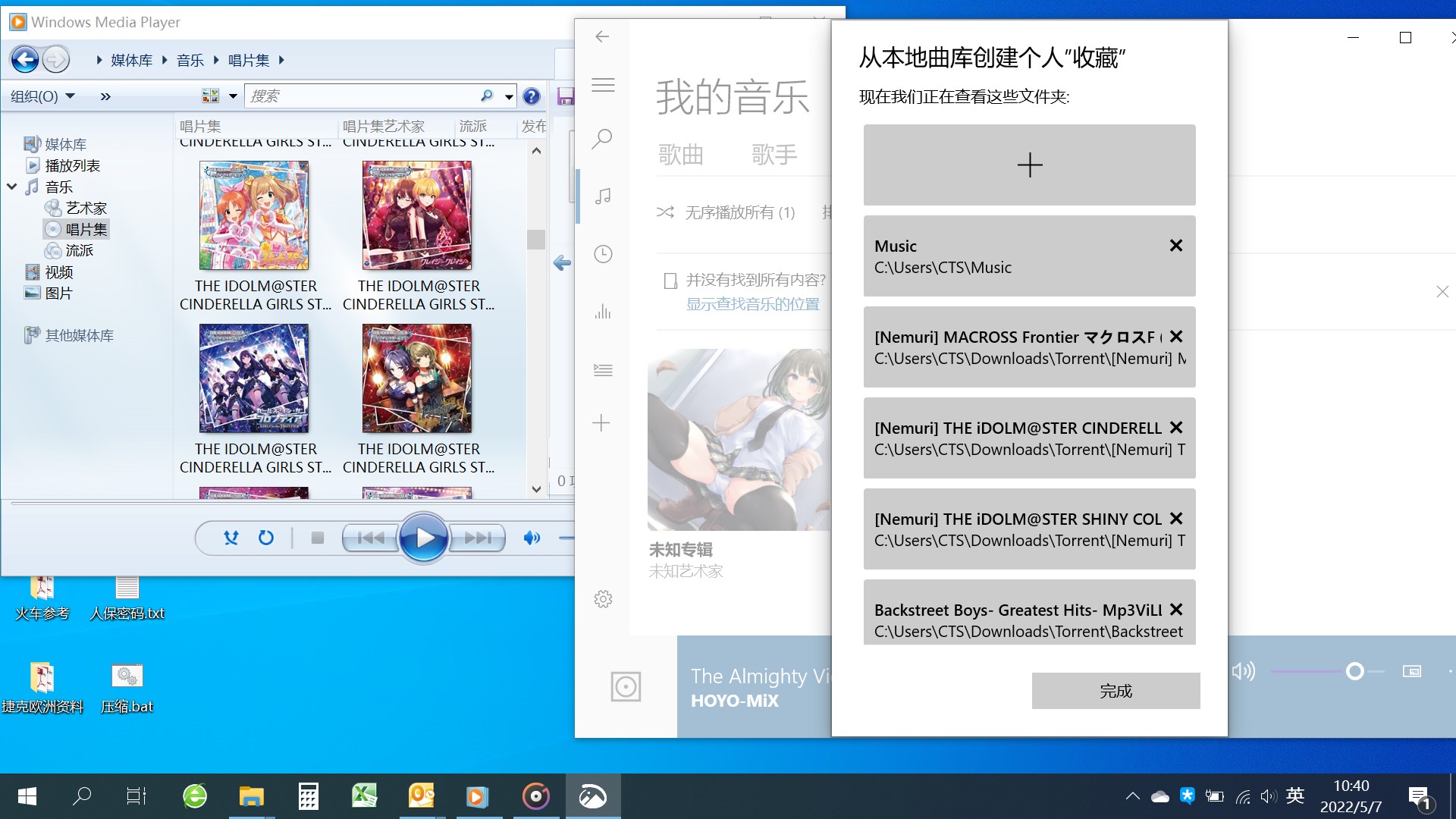This screenshot has height=819, width=1456.
Task: Open Groove settings gear icon
Action: click(603, 599)
